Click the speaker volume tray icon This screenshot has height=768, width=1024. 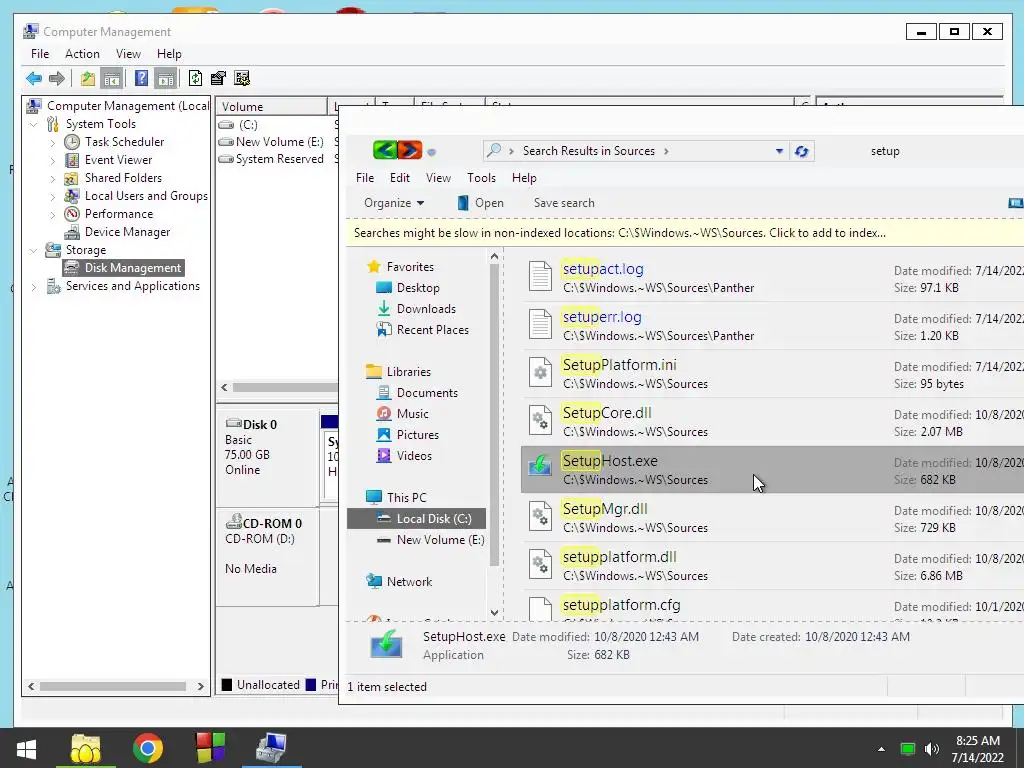pyautogui.click(x=932, y=749)
